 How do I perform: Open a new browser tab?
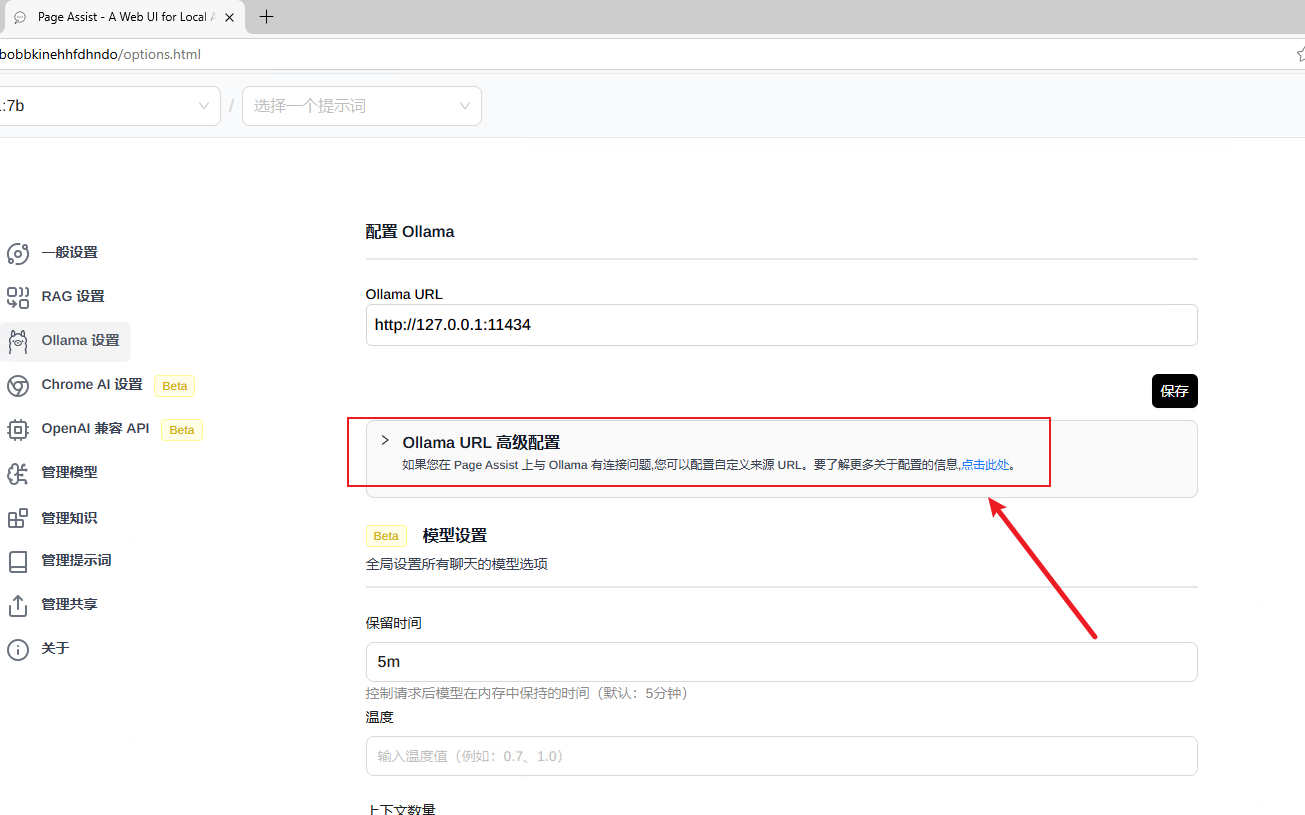coord(267,17)
